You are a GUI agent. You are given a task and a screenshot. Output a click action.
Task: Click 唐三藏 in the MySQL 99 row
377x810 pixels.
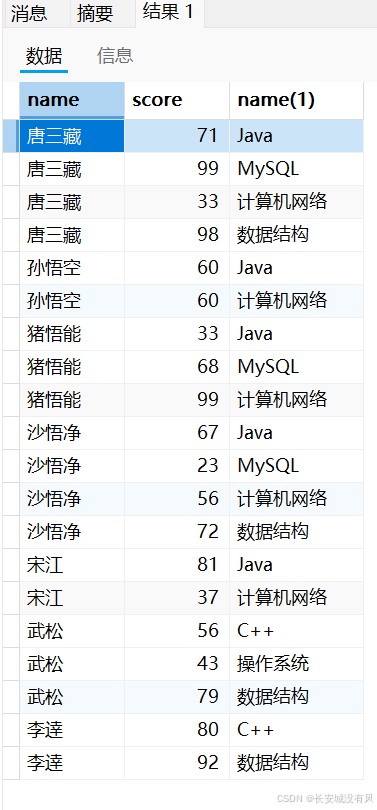click(x=72, y=169)
